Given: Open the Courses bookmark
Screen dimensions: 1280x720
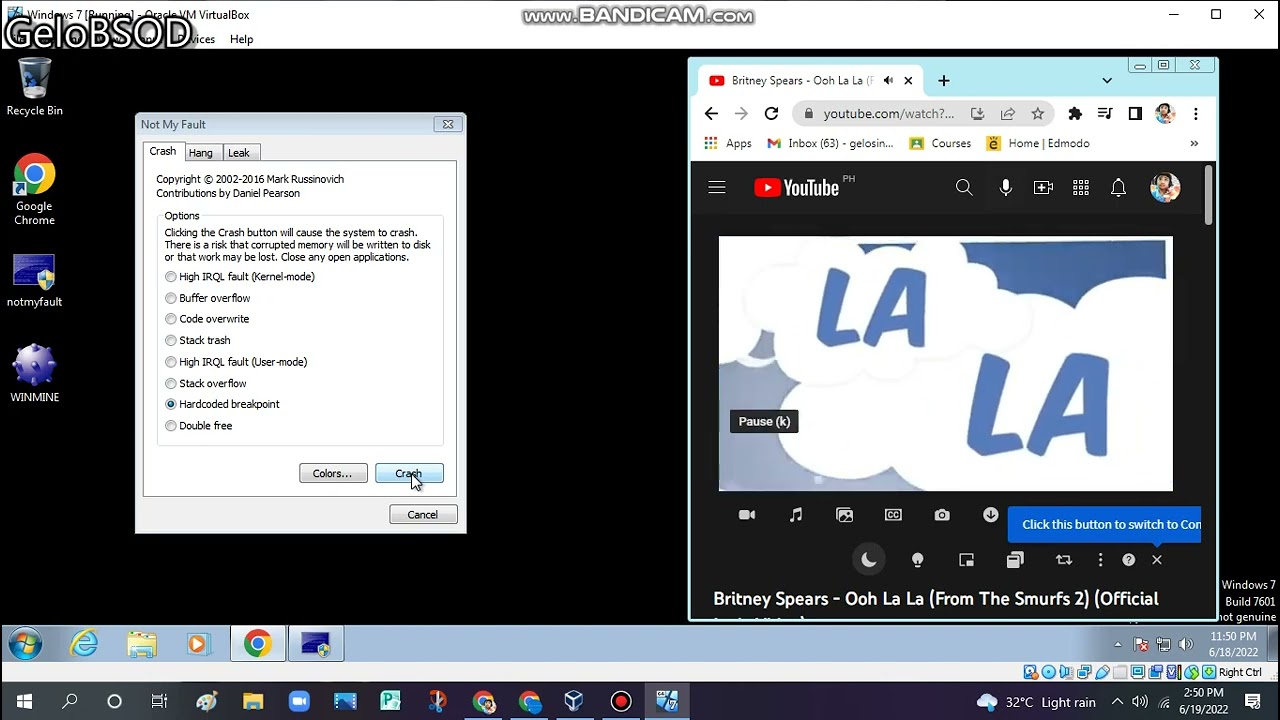Looking at the screenshot, I should (x=940, y=143).
